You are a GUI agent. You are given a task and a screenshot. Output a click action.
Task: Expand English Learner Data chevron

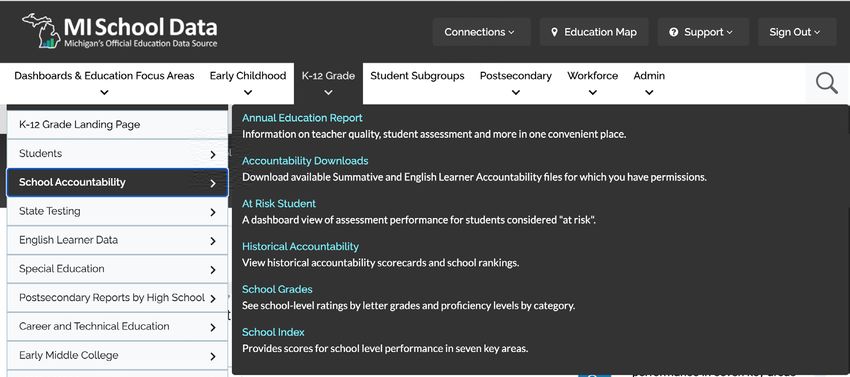[212, 241]
